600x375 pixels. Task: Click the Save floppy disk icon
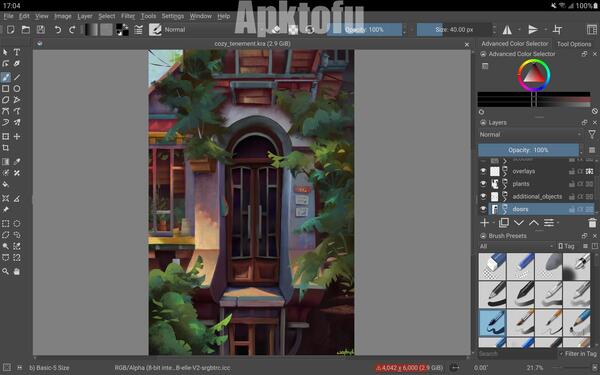41,29
